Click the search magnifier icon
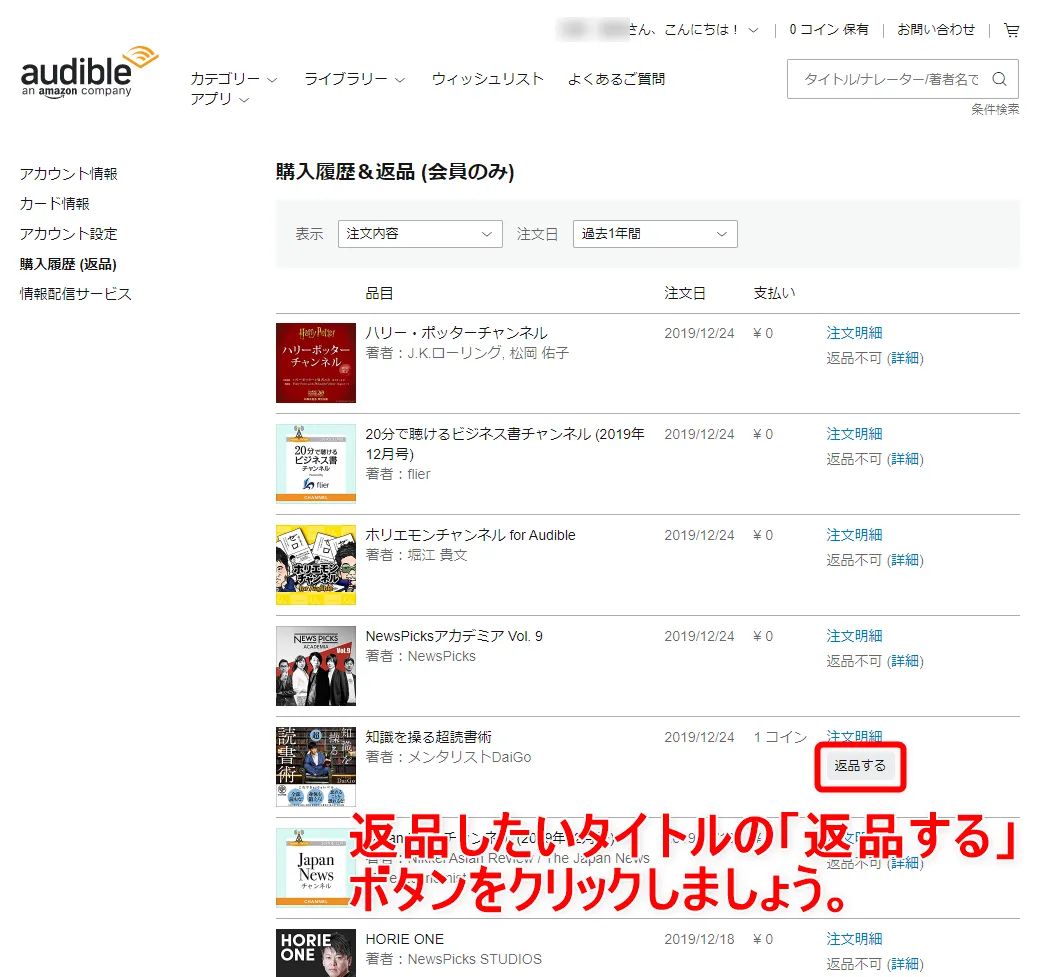Image resolution: width=1050 pixels, height=977 pixels. 999,79
